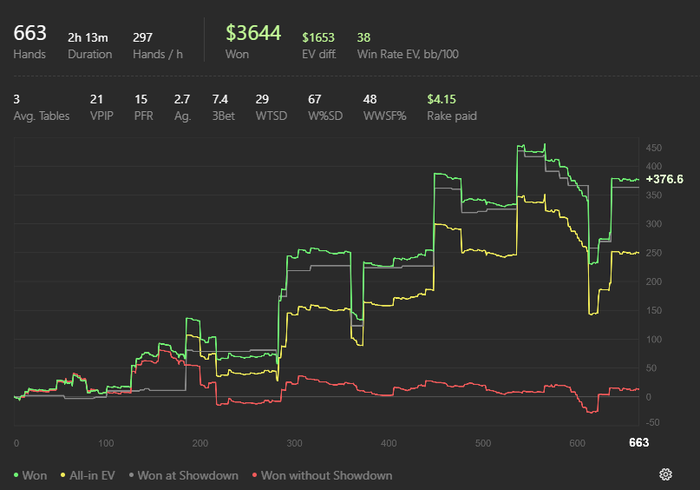Viewport: 700px width, 490px height.
Task: Click the PFR stat value 15
Action: pyautogui.click(x=141, y=99)
